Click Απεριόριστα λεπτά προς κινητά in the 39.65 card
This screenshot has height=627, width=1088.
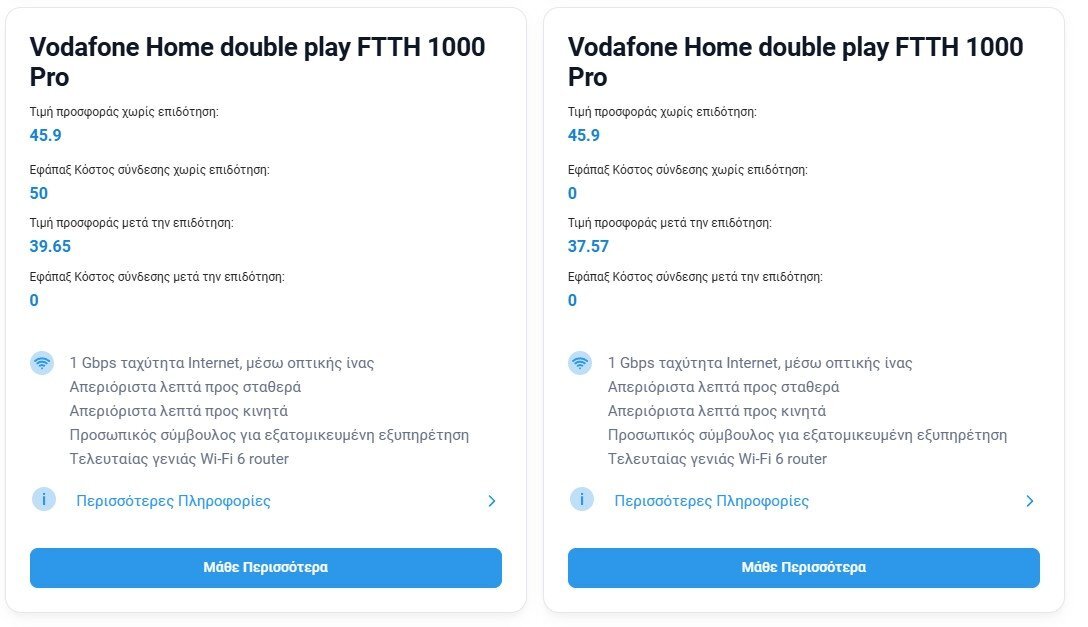pyautogui.click(x=178, y=411)
